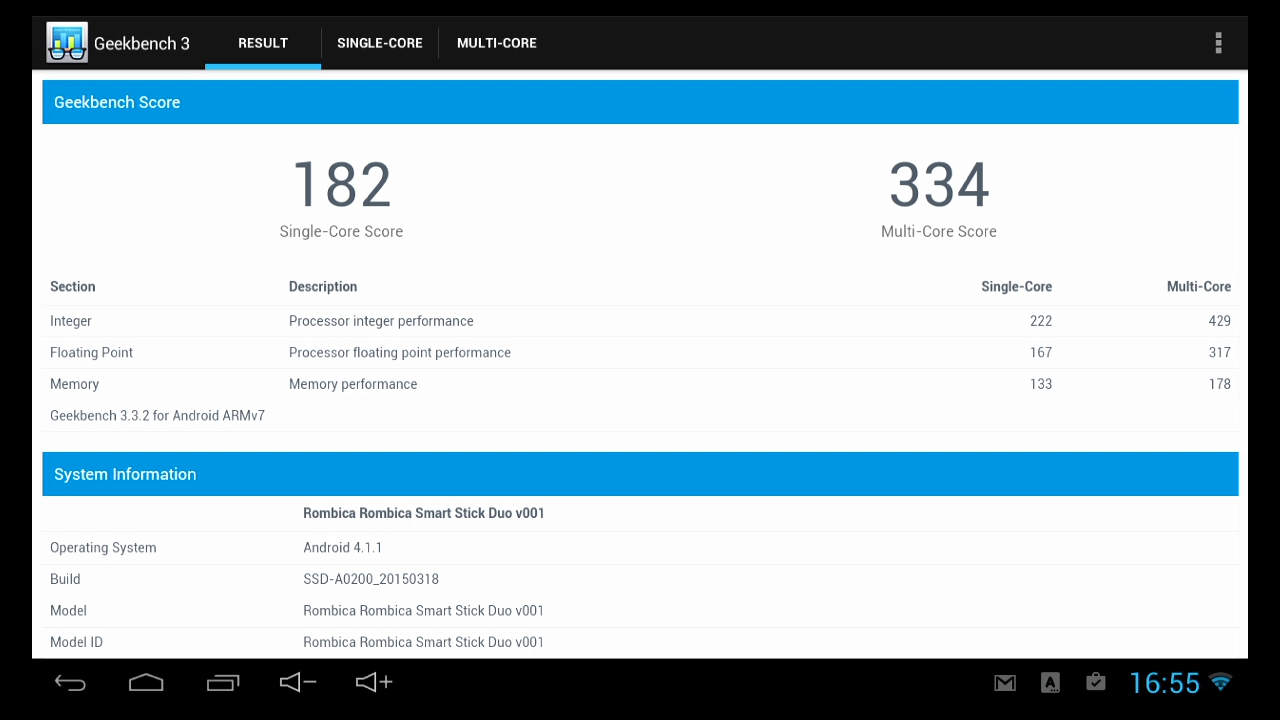
Task: Select the Single-Core column header
Action: [x=1016, y=286]
